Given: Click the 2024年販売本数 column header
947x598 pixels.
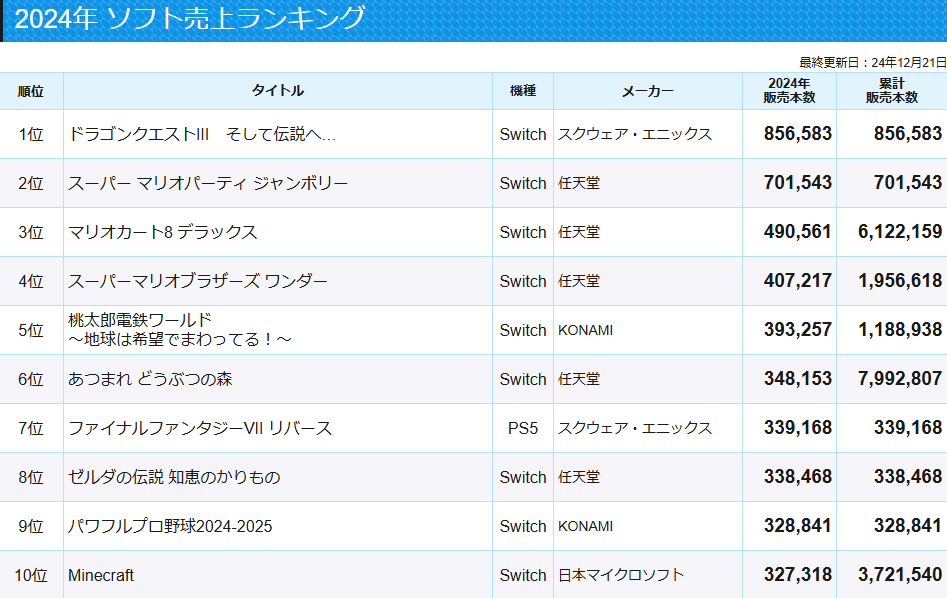Looking at the screenshot, I should [789, 91].
